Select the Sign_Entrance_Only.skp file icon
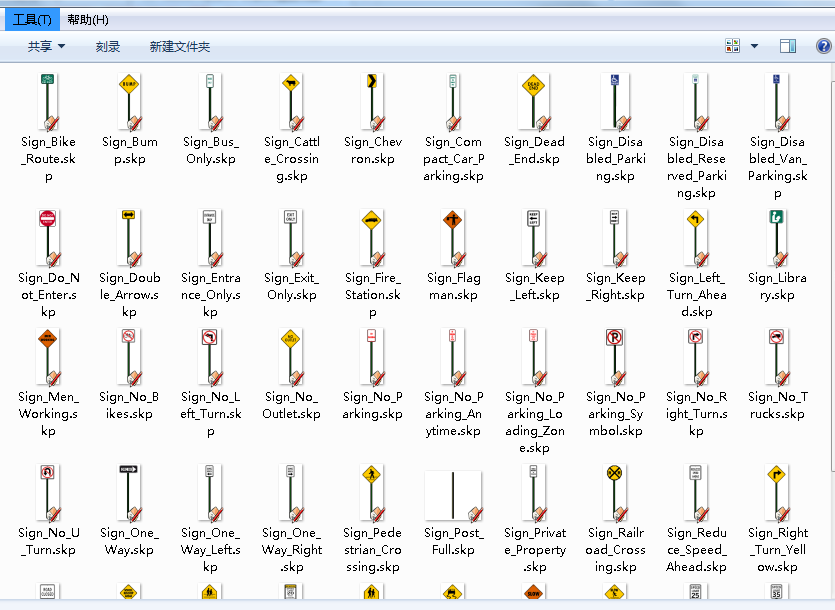The image size is (835, 610). pos(210,238)
